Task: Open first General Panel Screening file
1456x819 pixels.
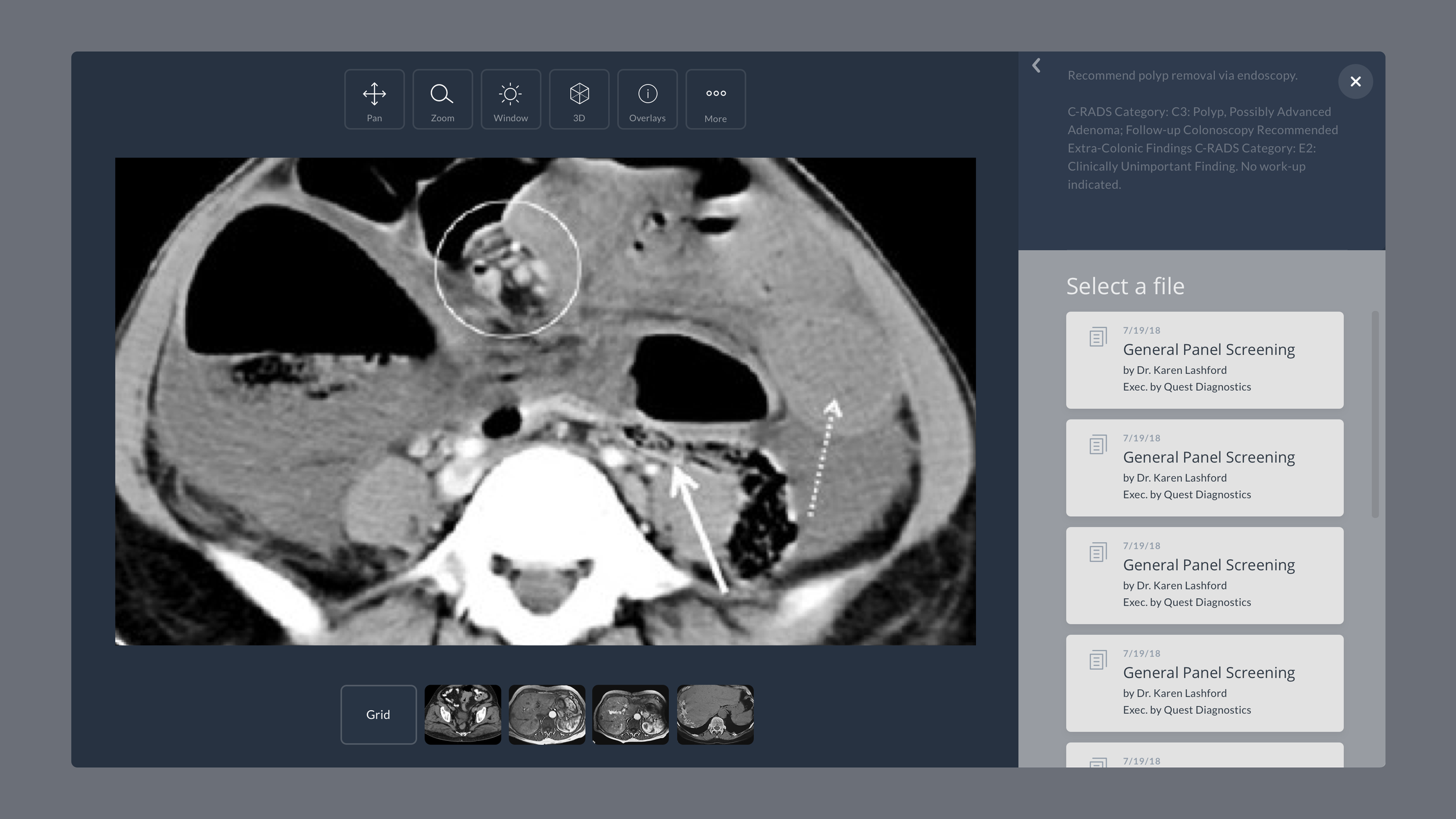Action: pos(1204,359)
